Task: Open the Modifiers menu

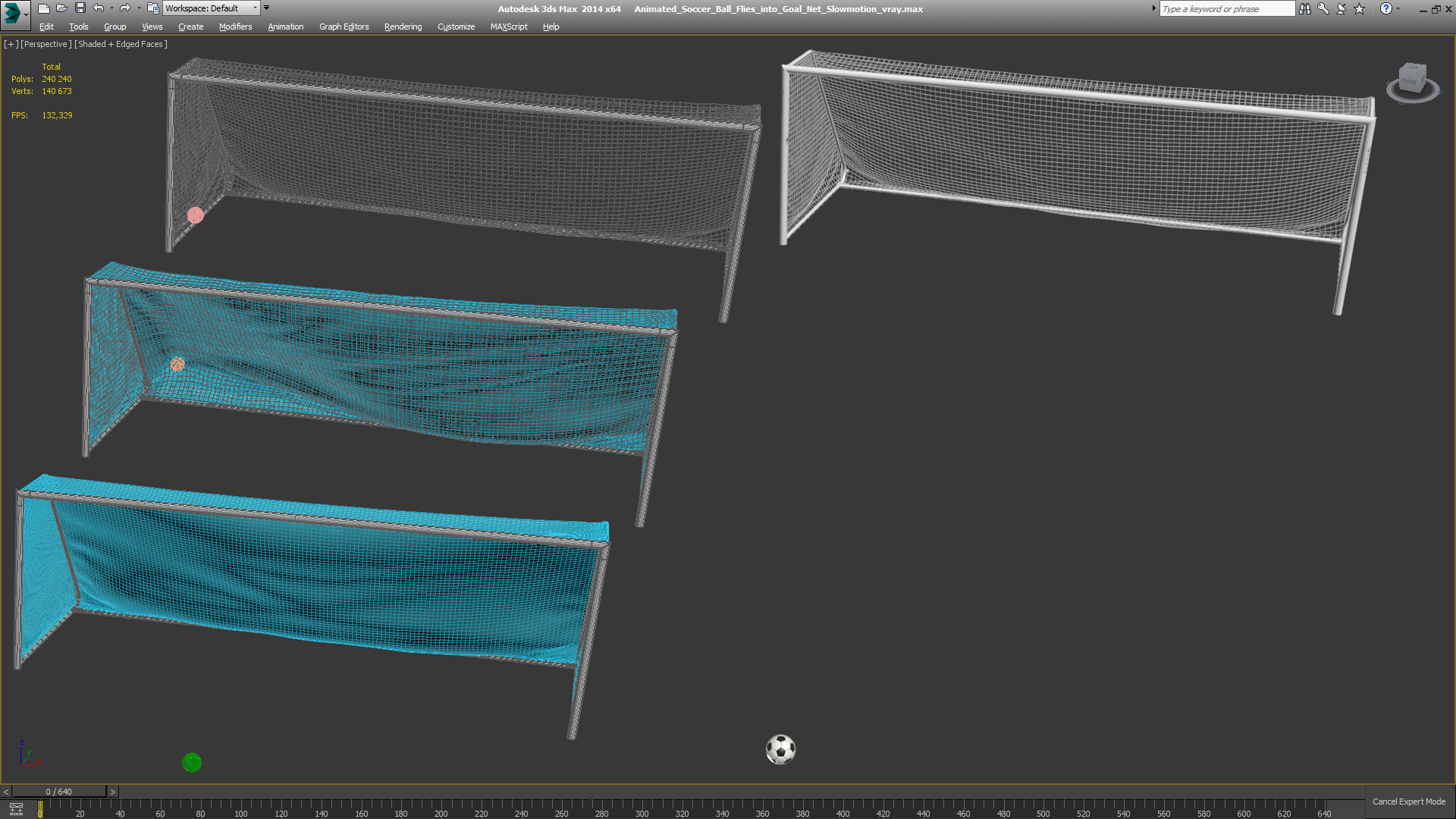Action: tap(235, 27)
